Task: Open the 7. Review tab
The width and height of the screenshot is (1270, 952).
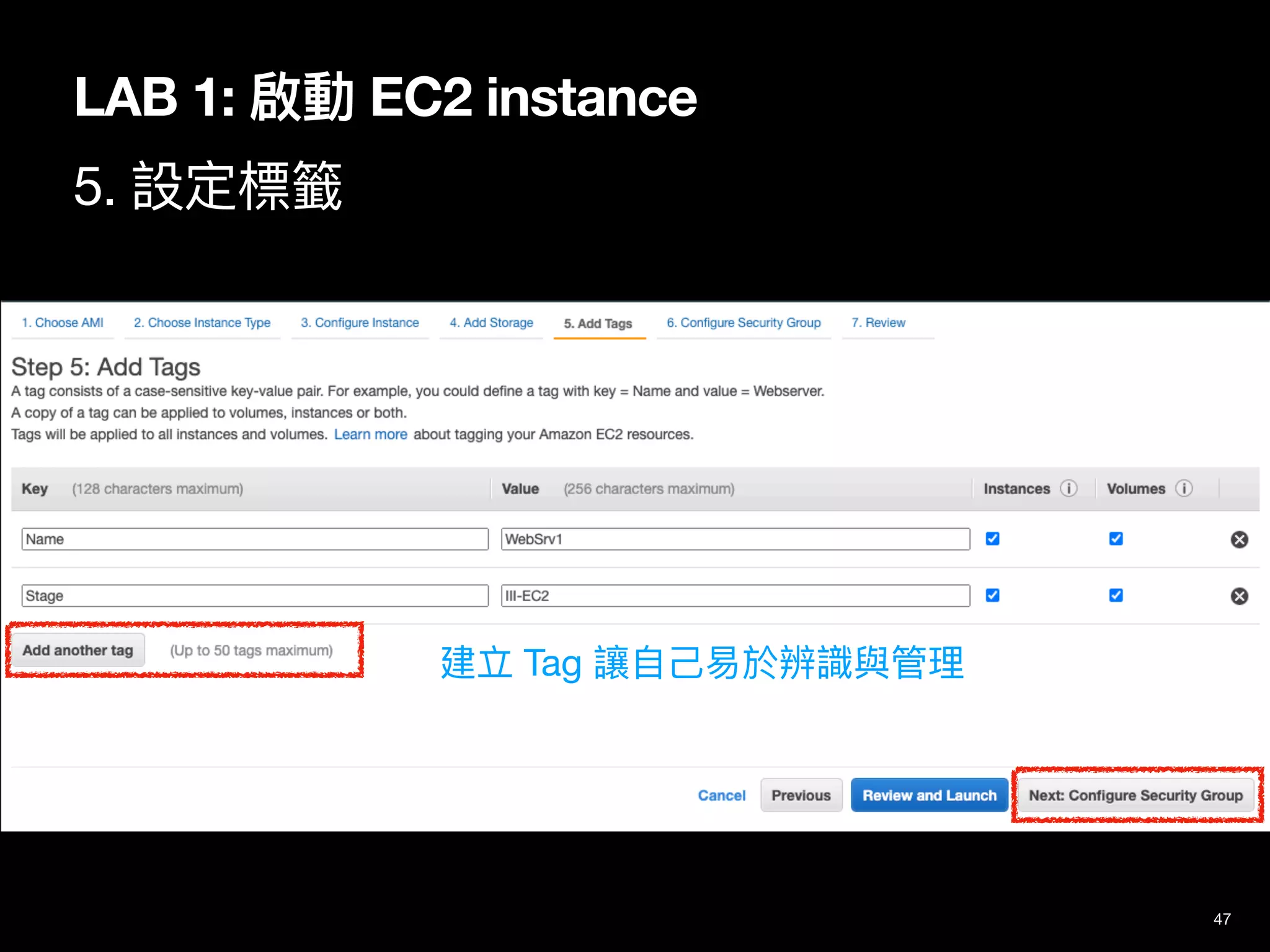Action: [x=878, y=323]
